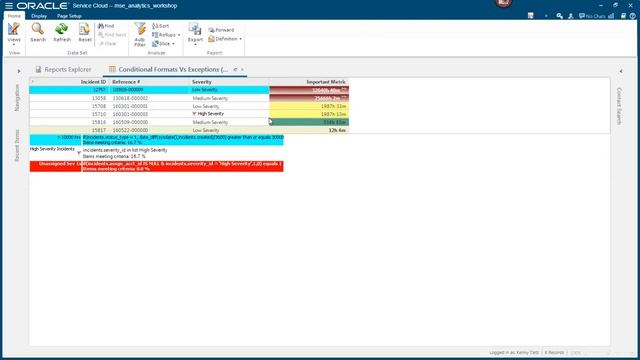Sort by Reference # column header
Viewport: 640px width, 360px height.
click(x=126, y=82)
